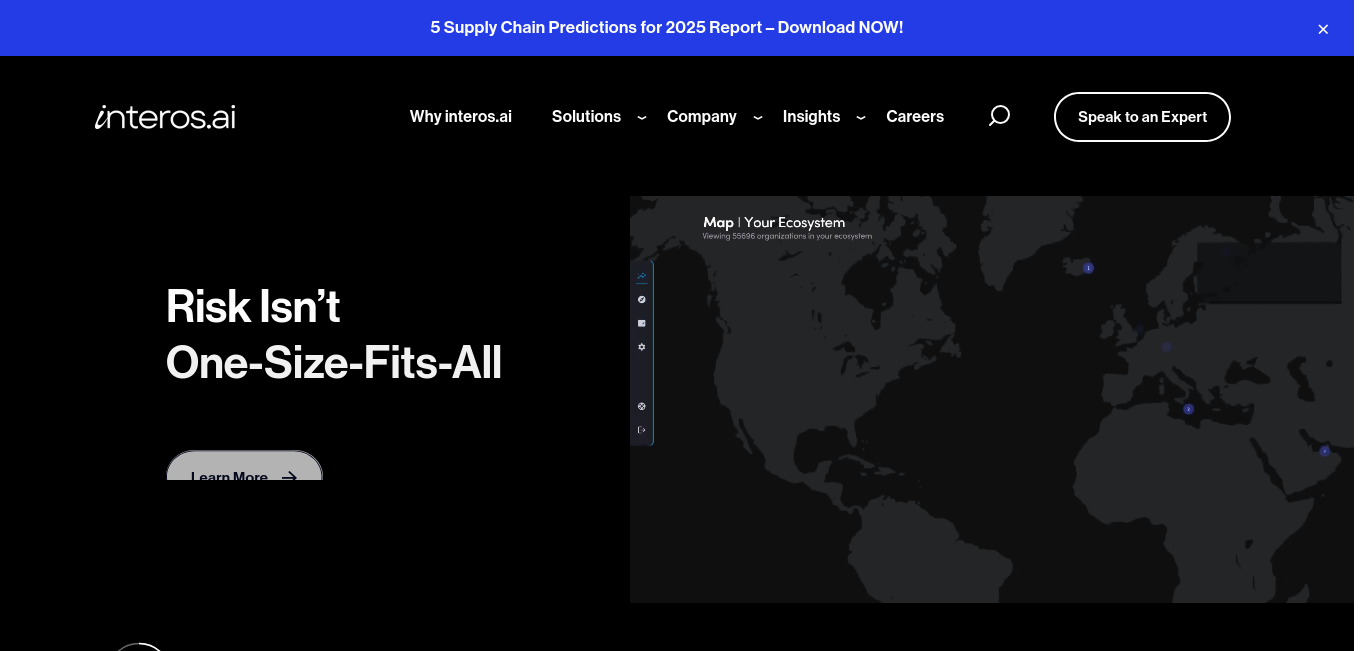Screen dimensions: 1366x651
Task: Go to the Careers page
Action: tap(915, 117)
